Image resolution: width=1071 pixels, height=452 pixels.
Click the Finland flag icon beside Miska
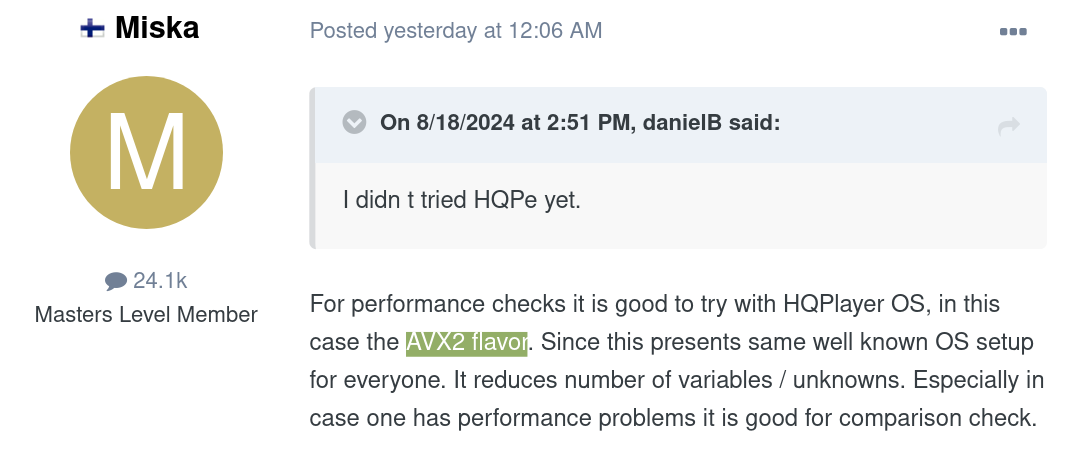92,29
